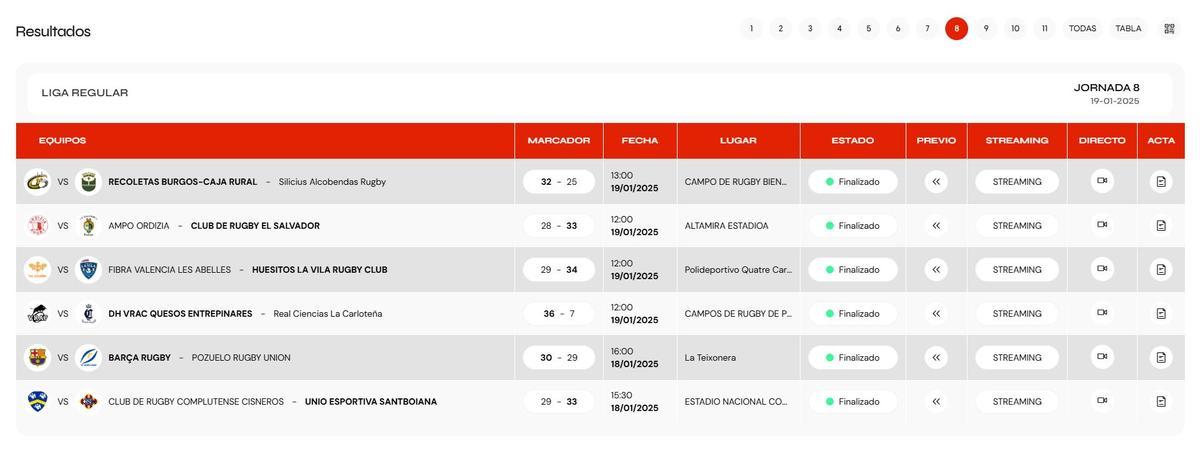Open the TABLA standings view

(1128, 29)
